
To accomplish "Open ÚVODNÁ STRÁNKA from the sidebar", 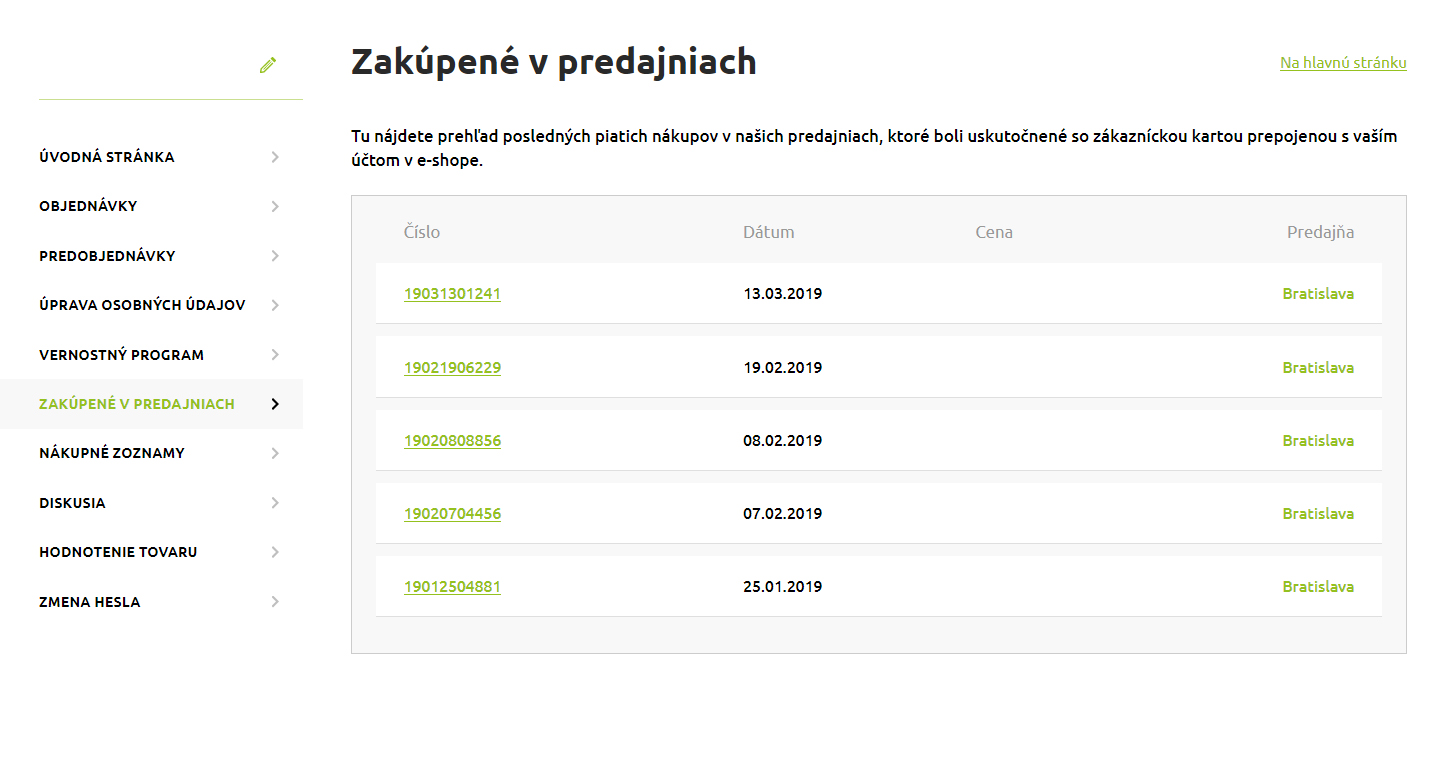I will pyautogui.click(x=107, y=157).
